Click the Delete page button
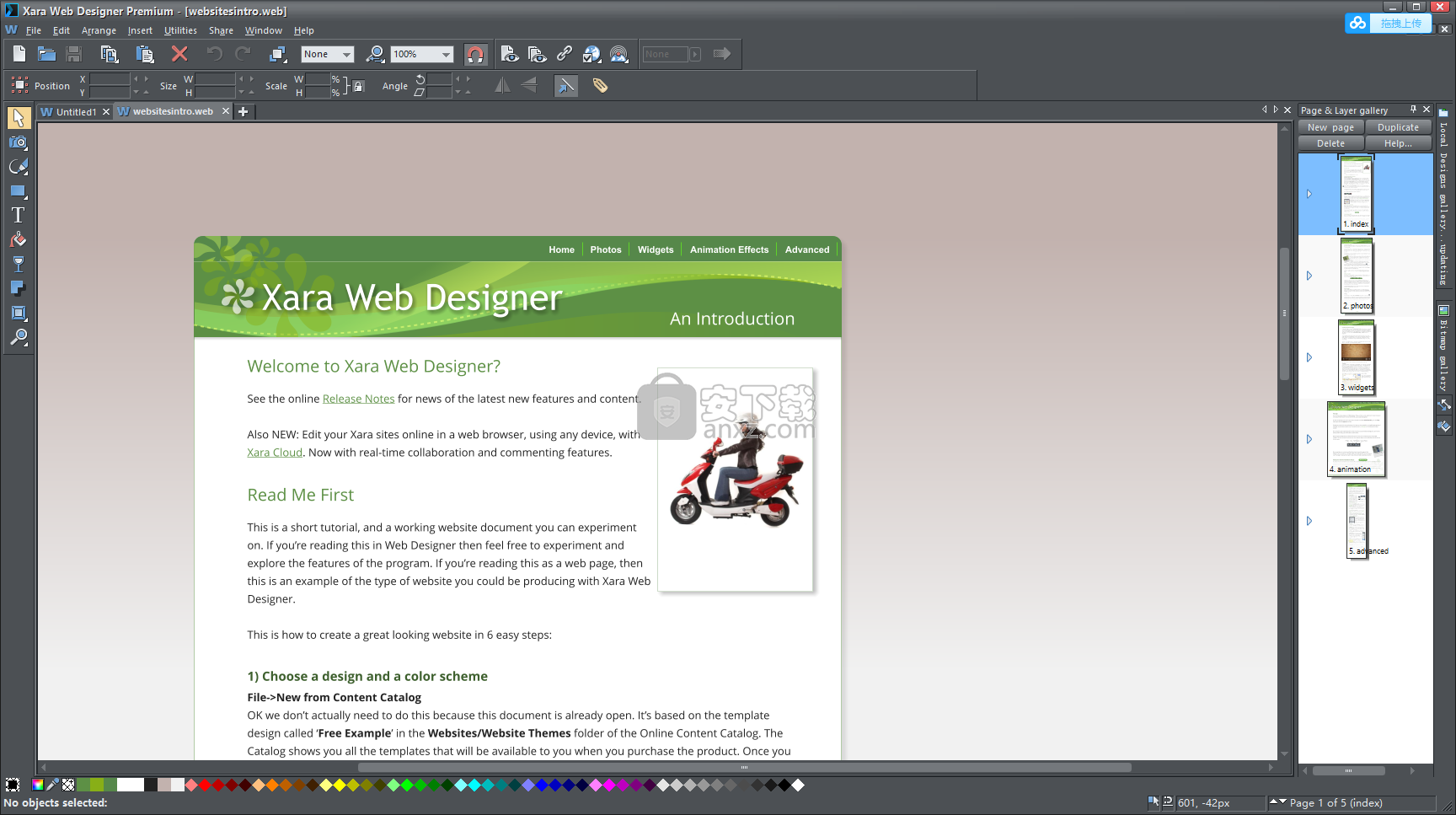 tap(1331, 143)
